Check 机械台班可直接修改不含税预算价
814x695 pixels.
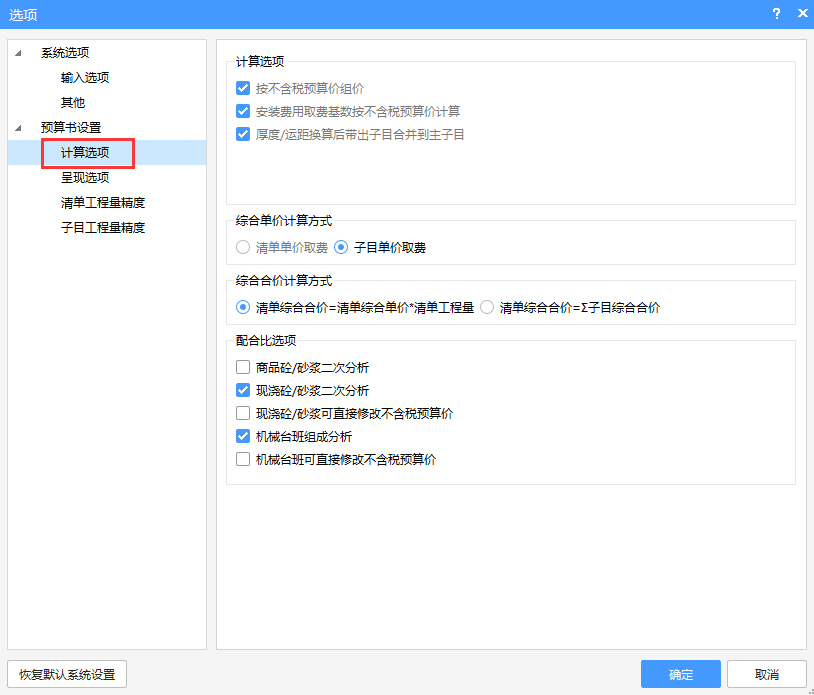(243, 460)
